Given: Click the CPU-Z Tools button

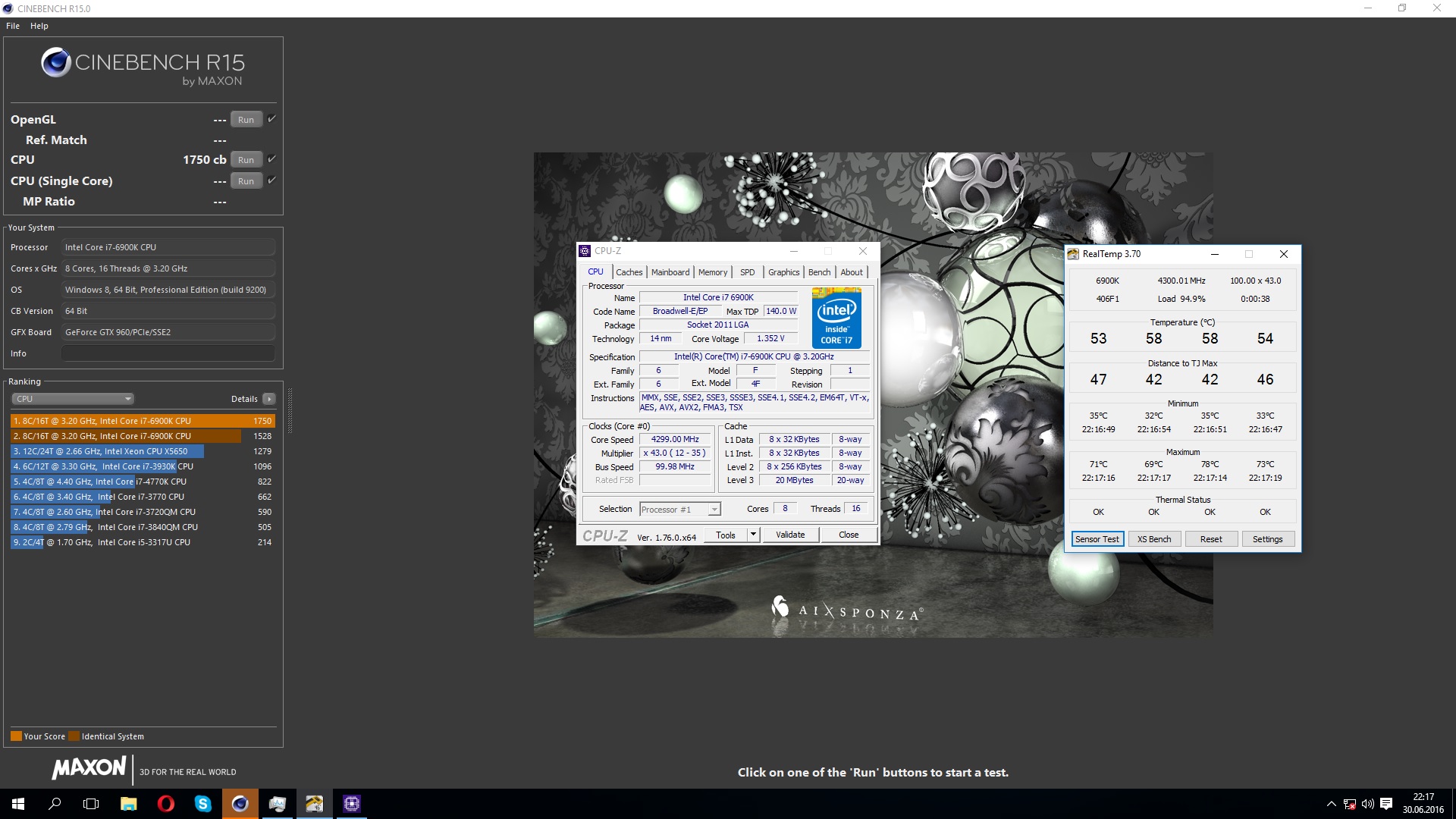Looking at the screenshot, I should pos(726,535).
